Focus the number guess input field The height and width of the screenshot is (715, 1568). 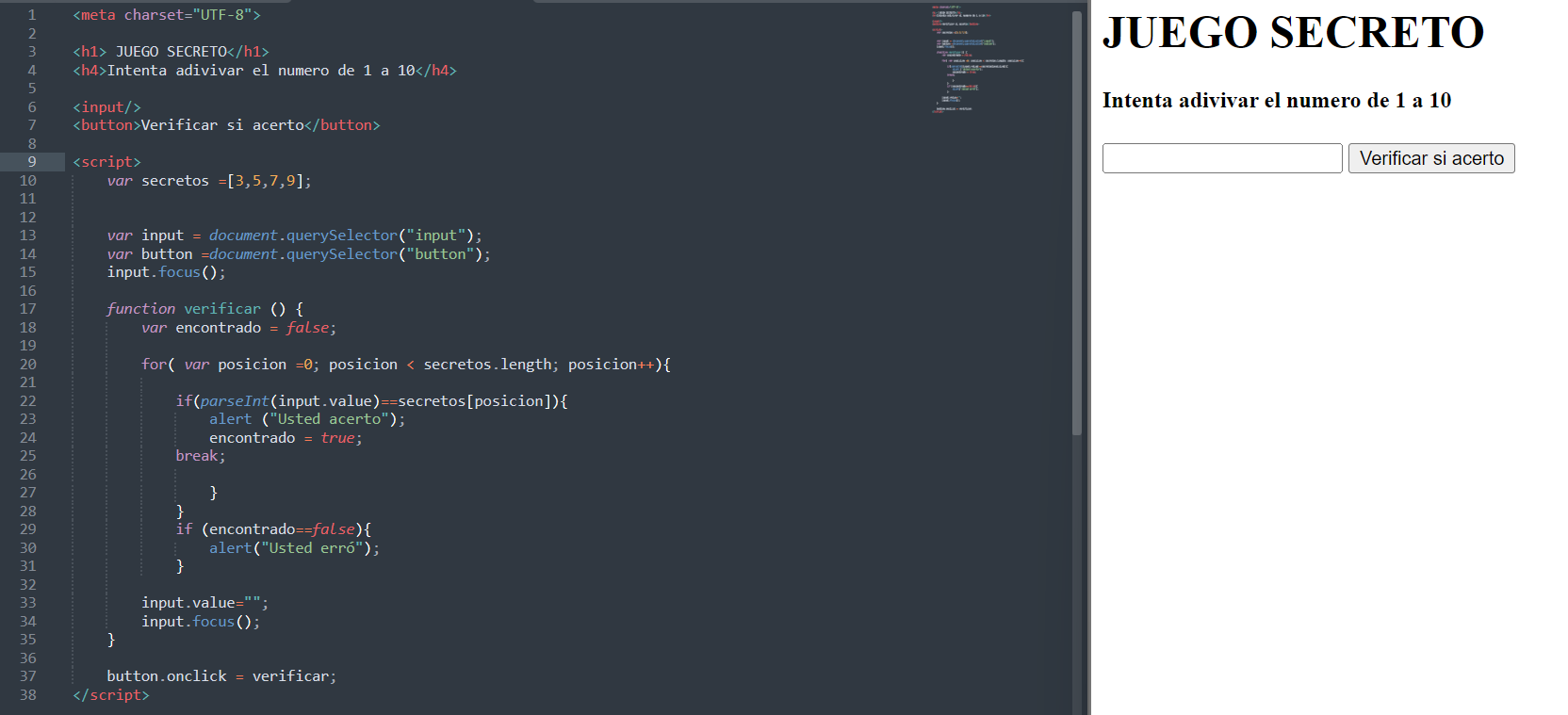pos(1222,158)
